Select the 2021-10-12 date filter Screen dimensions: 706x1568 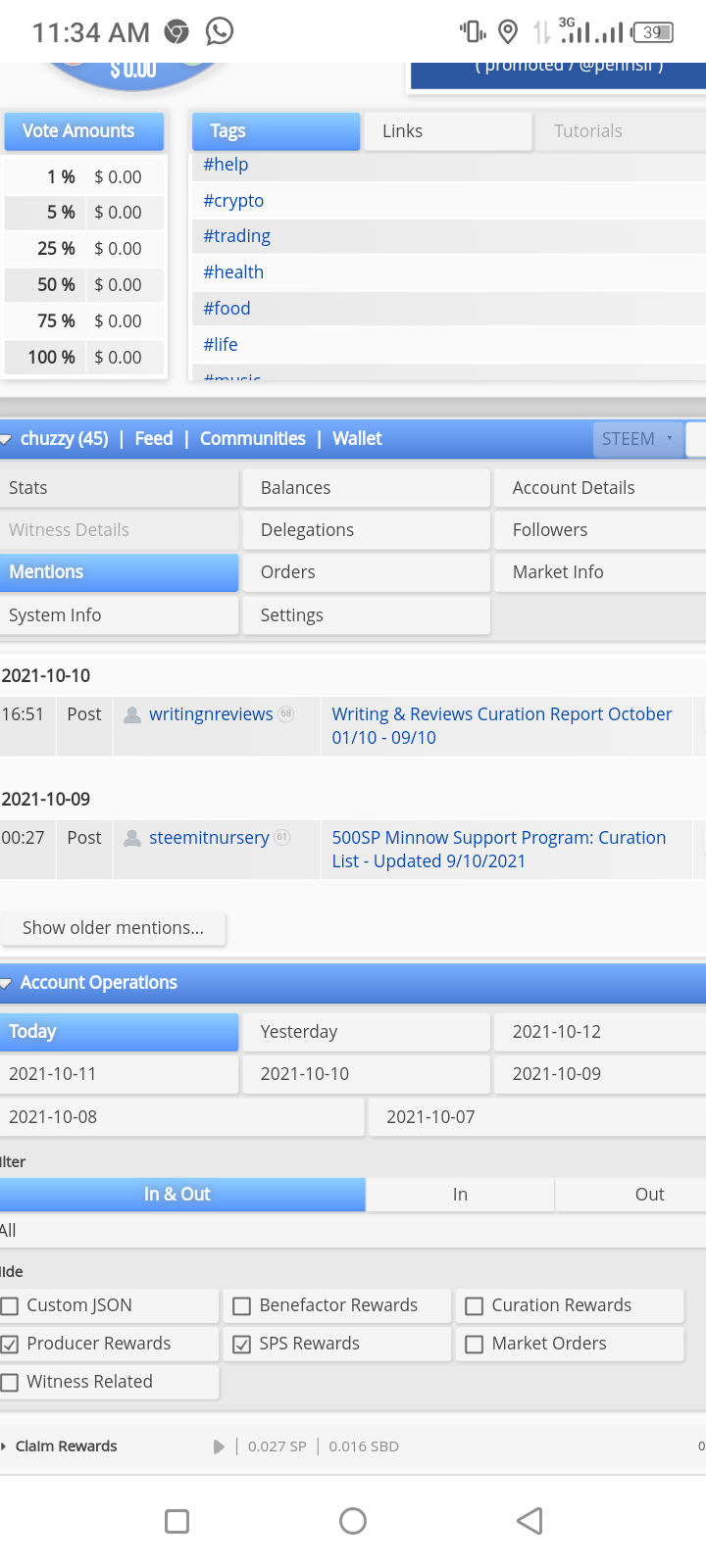pyautogui.click(x=600, y=1032)
